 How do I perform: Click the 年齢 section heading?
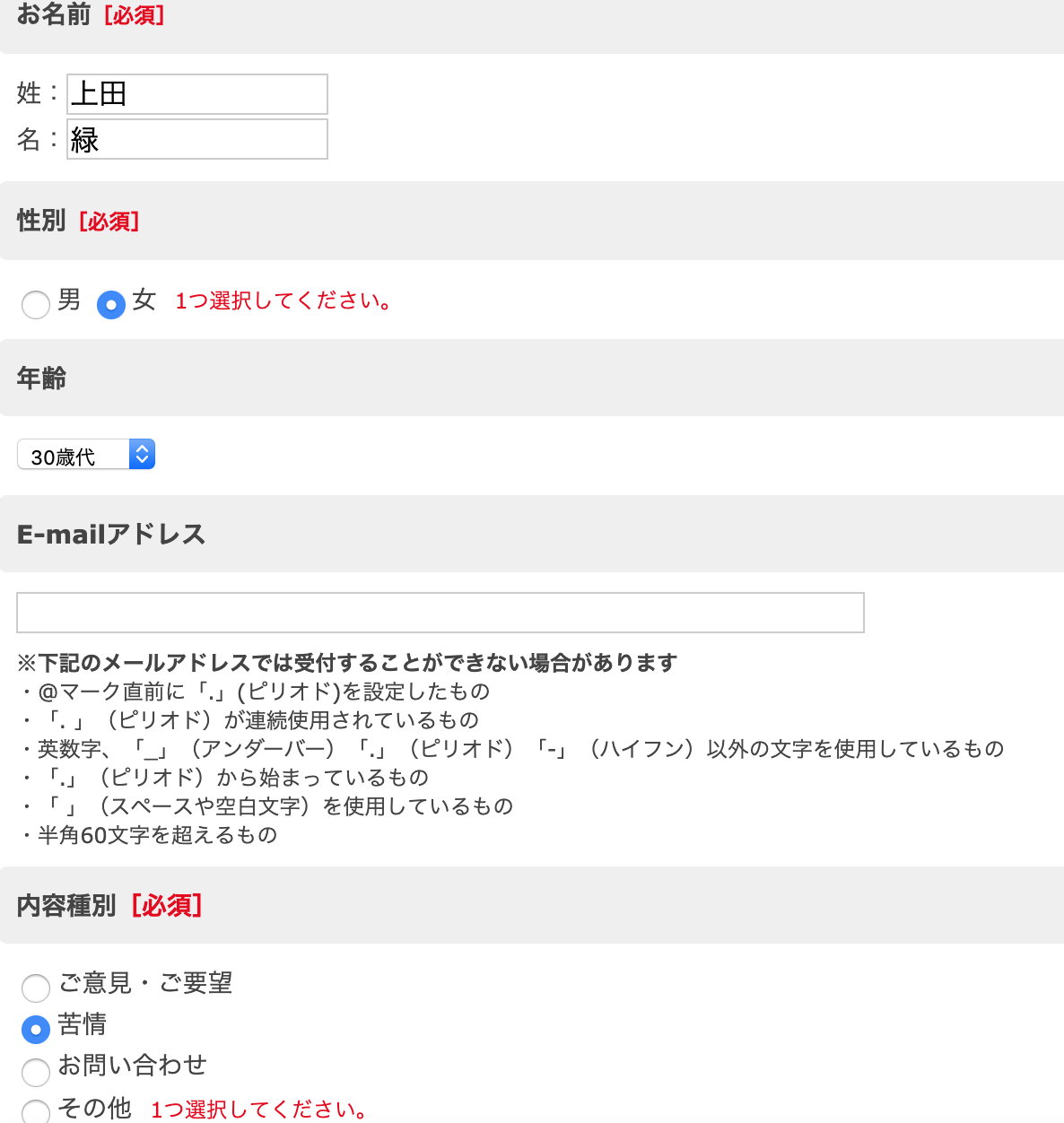click(x=41, y=379)
